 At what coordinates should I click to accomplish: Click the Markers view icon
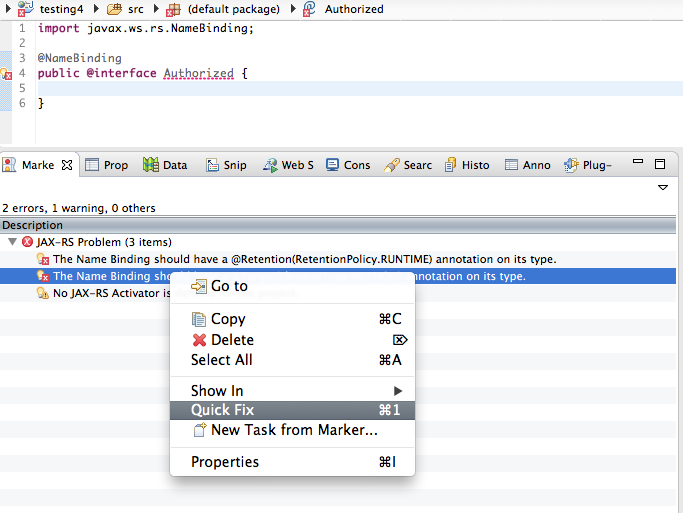(9, 165)
